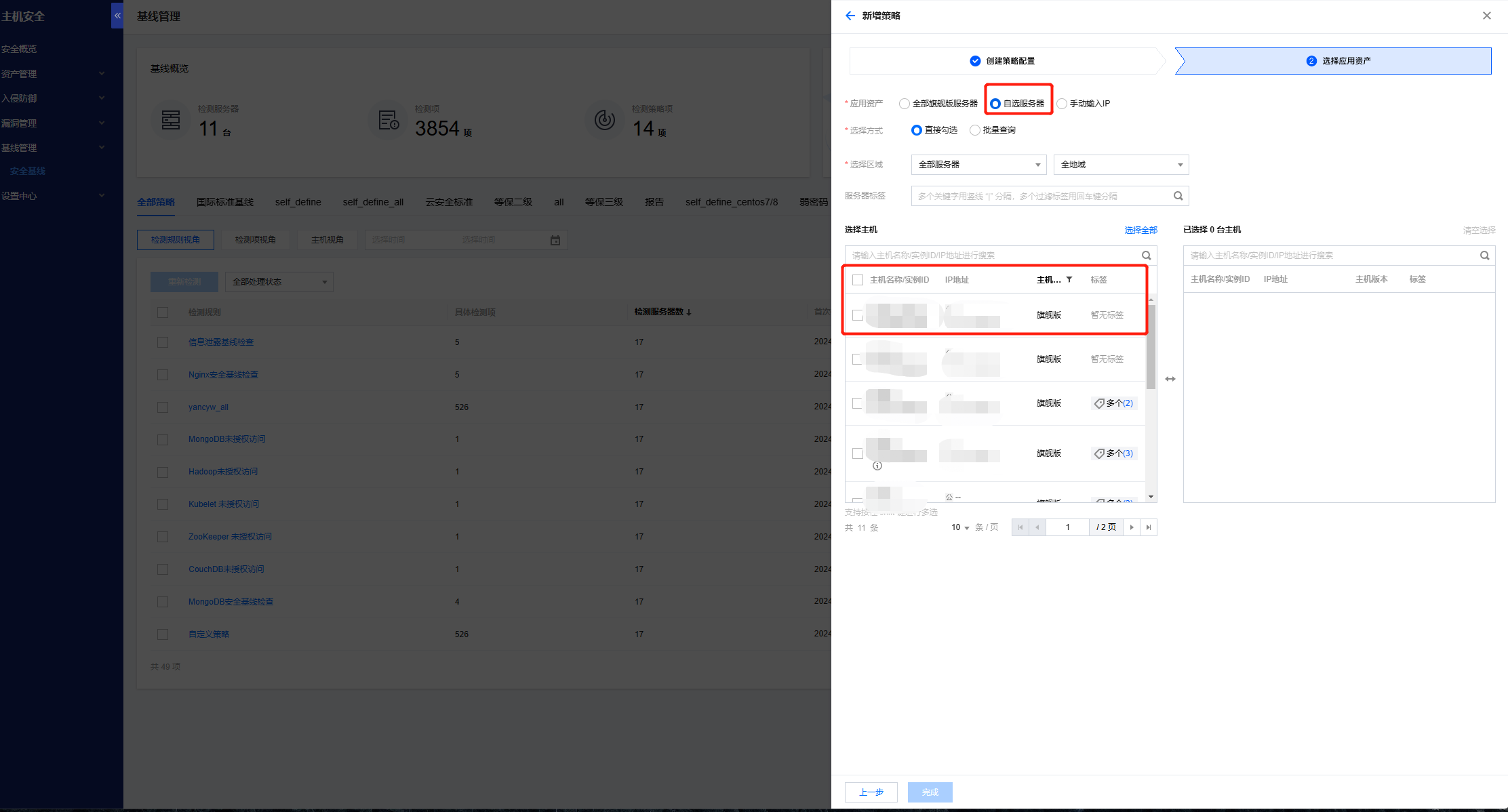Open the 全部服务器 dropdown
The image size is (1508, 812).
tap(978, 165)
